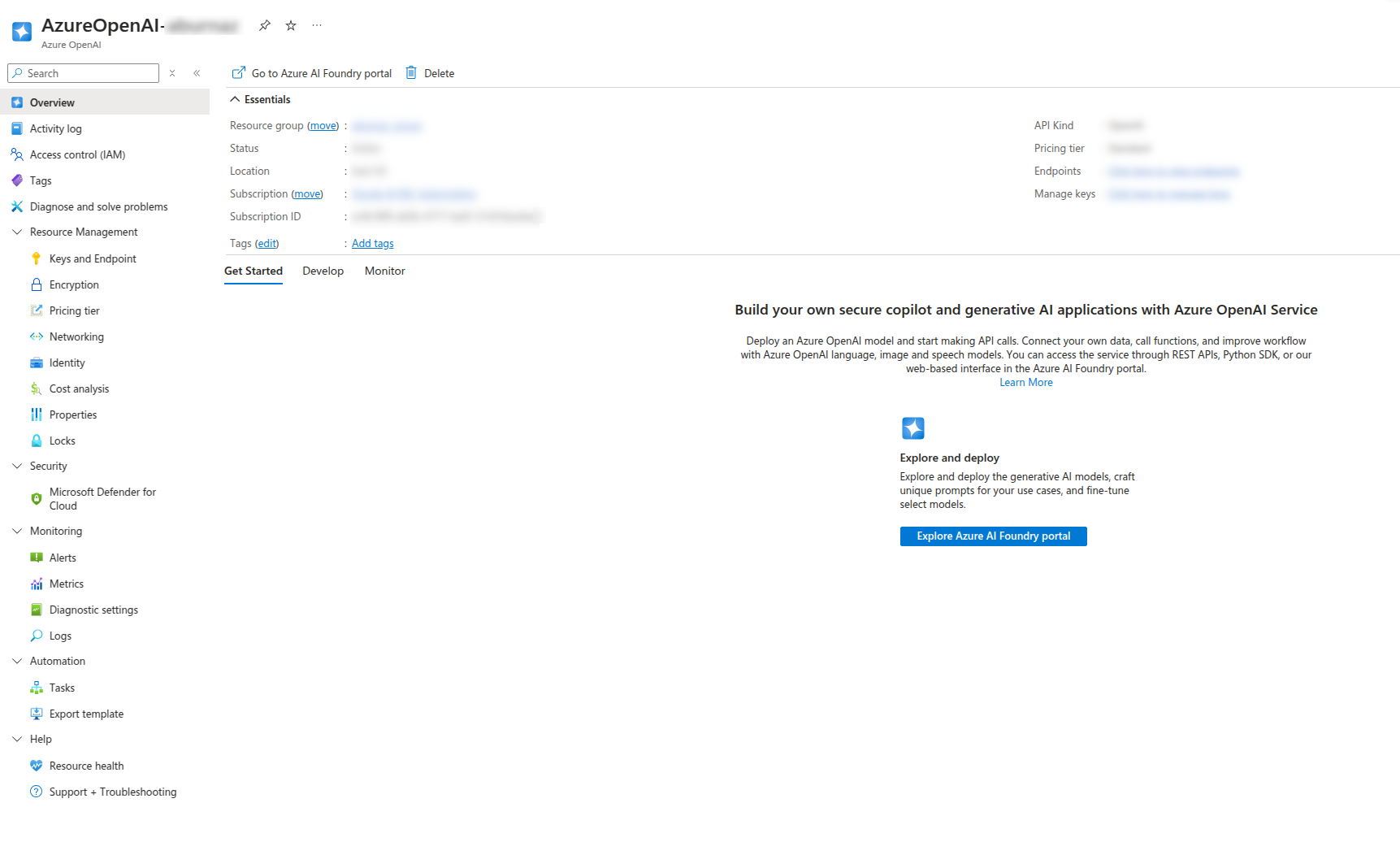Image resolution: width=1400 pixels, height=842 pixels.
Task: Go to Azure AI Foundry portal toolbar button
Action: [x=312, y=73]
